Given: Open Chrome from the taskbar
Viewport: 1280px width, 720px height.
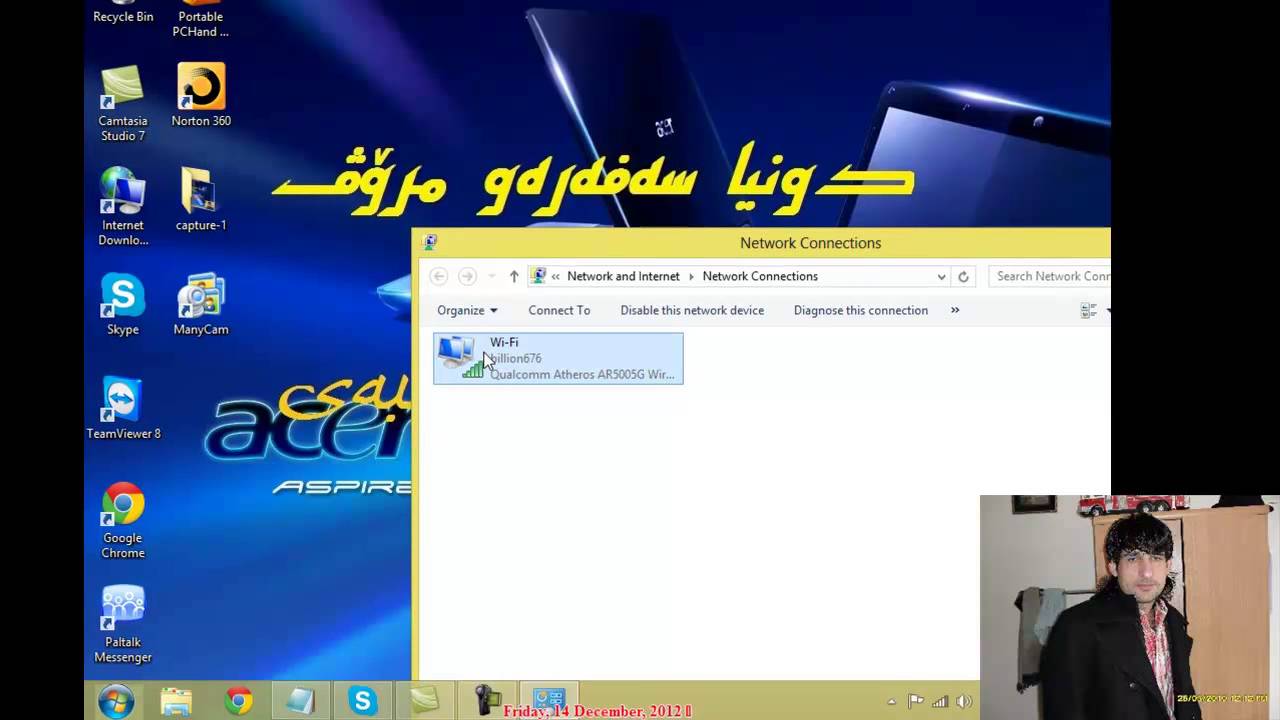Looking at the screenshot, I should [x=238, y=701].
